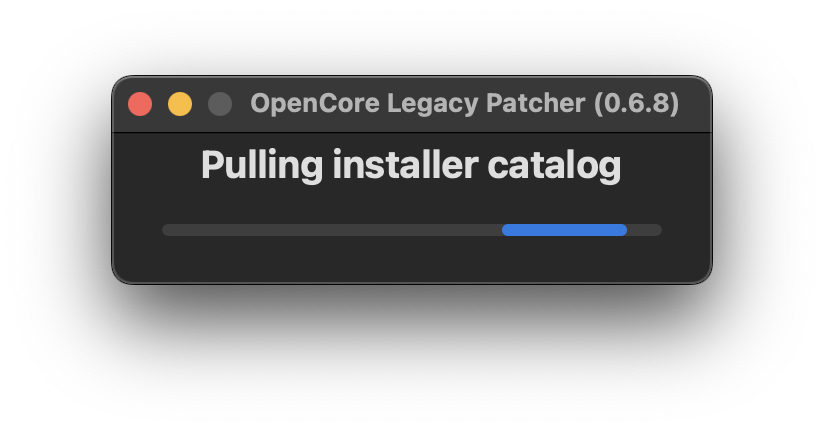
Task: Close the OpenCore Legacy Patcher window
Action: coord(140,104)
